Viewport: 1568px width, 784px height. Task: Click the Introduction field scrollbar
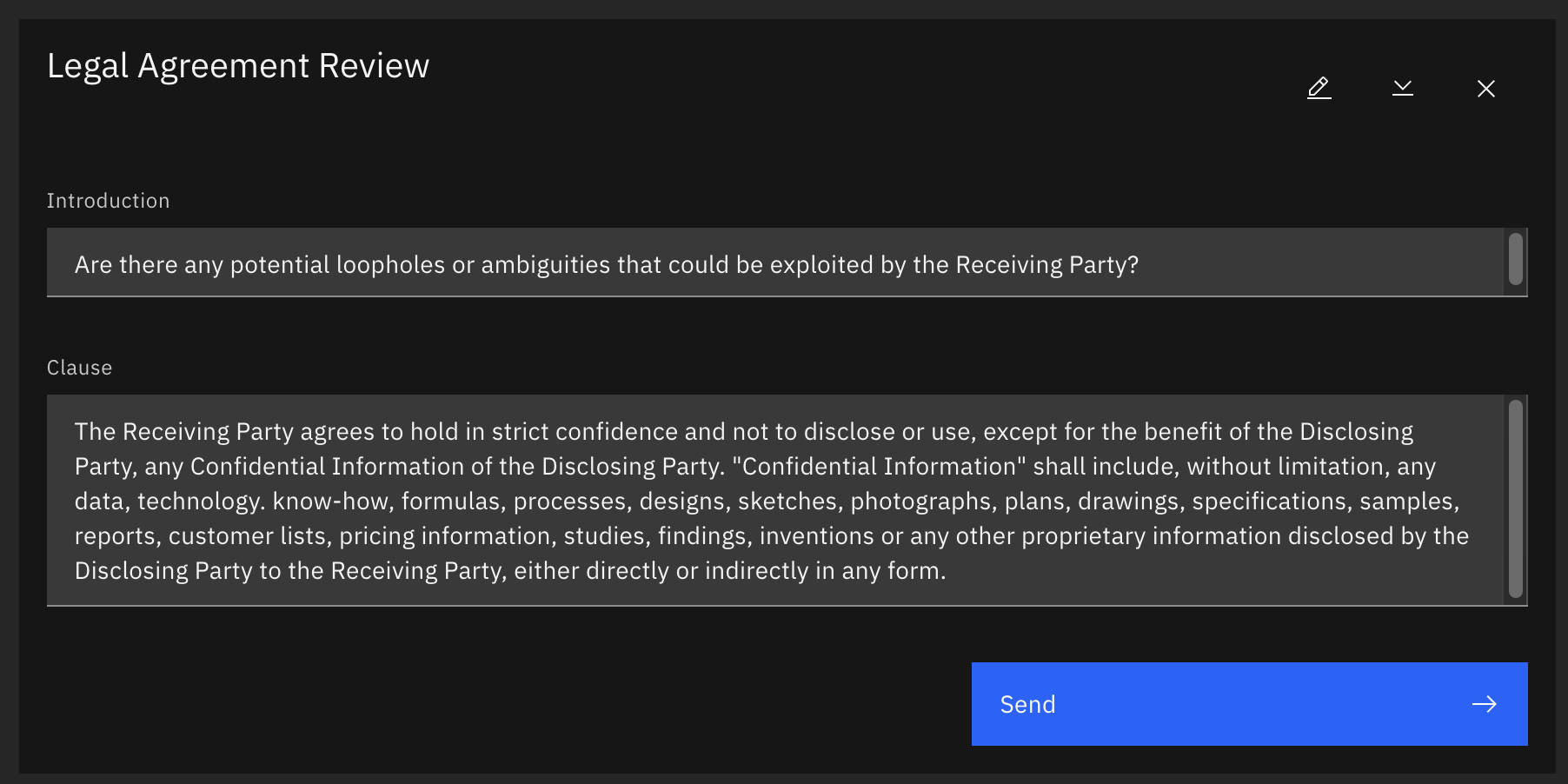[1515, 259]
